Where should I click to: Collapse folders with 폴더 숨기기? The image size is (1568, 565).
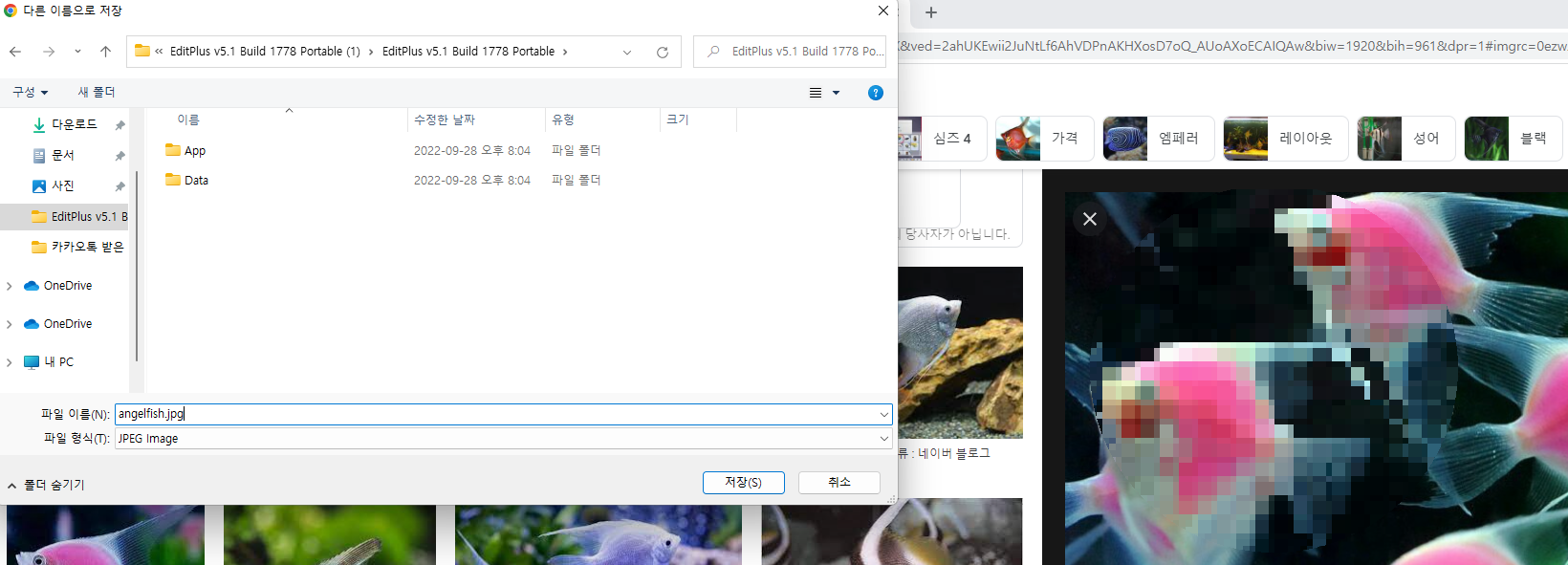(x=46, y=486)
